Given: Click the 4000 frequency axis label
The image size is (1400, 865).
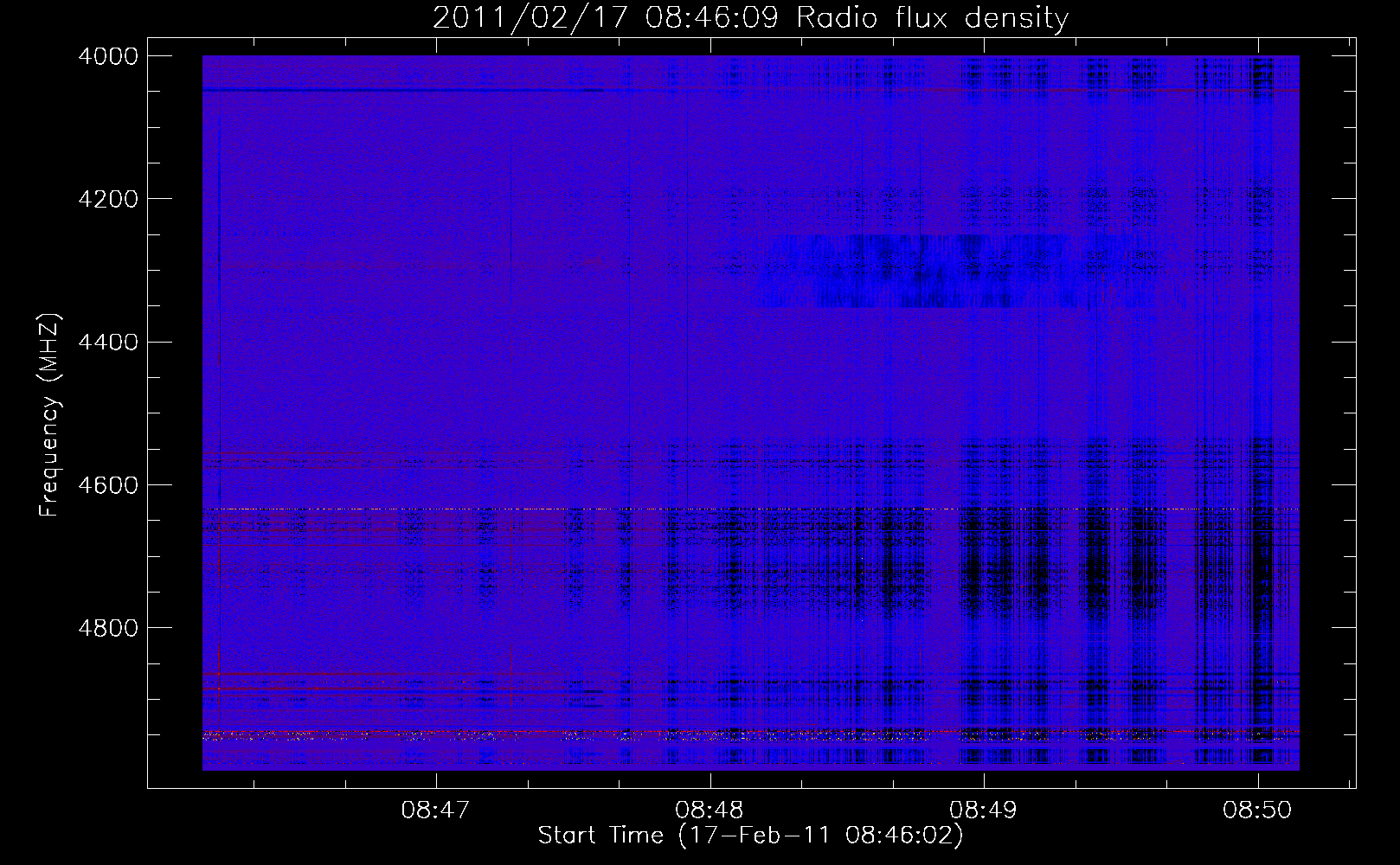Looking at the screenshot, I should point(108,56).
